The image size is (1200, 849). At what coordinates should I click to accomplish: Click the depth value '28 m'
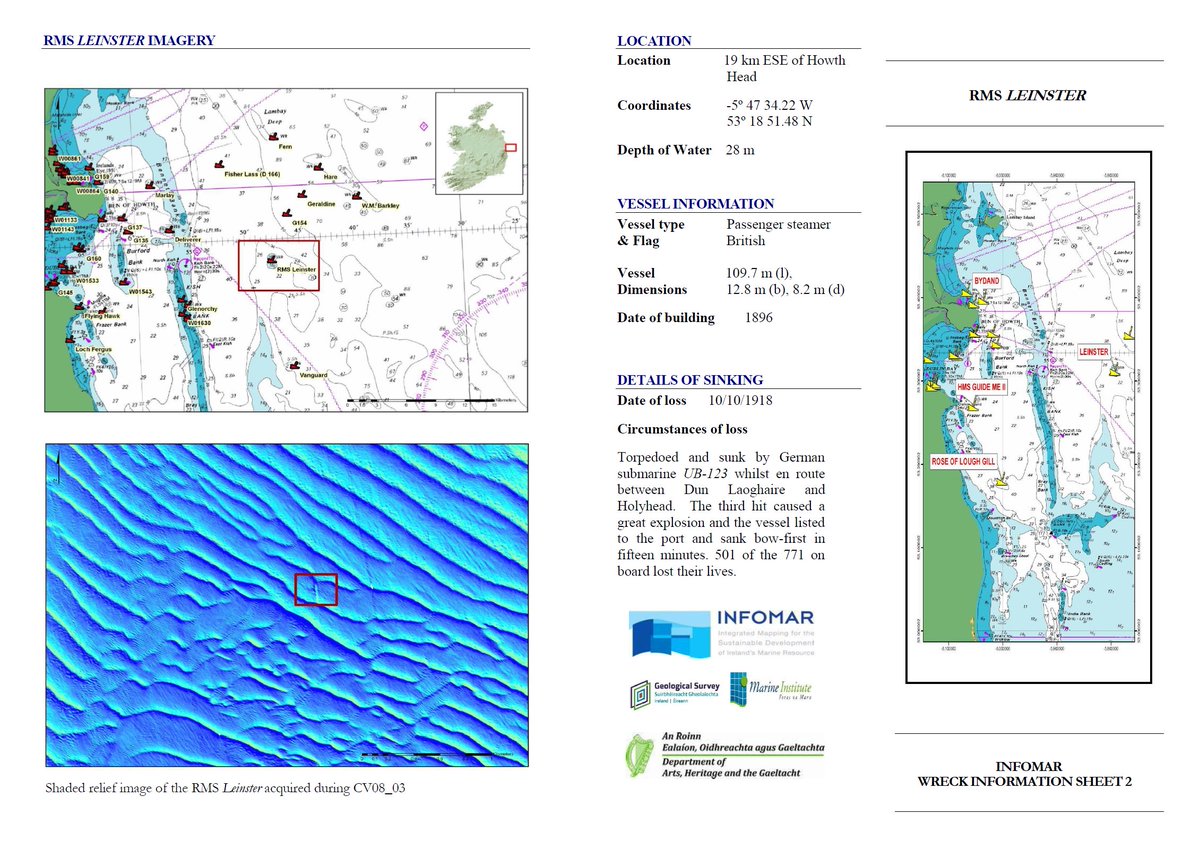740,150
